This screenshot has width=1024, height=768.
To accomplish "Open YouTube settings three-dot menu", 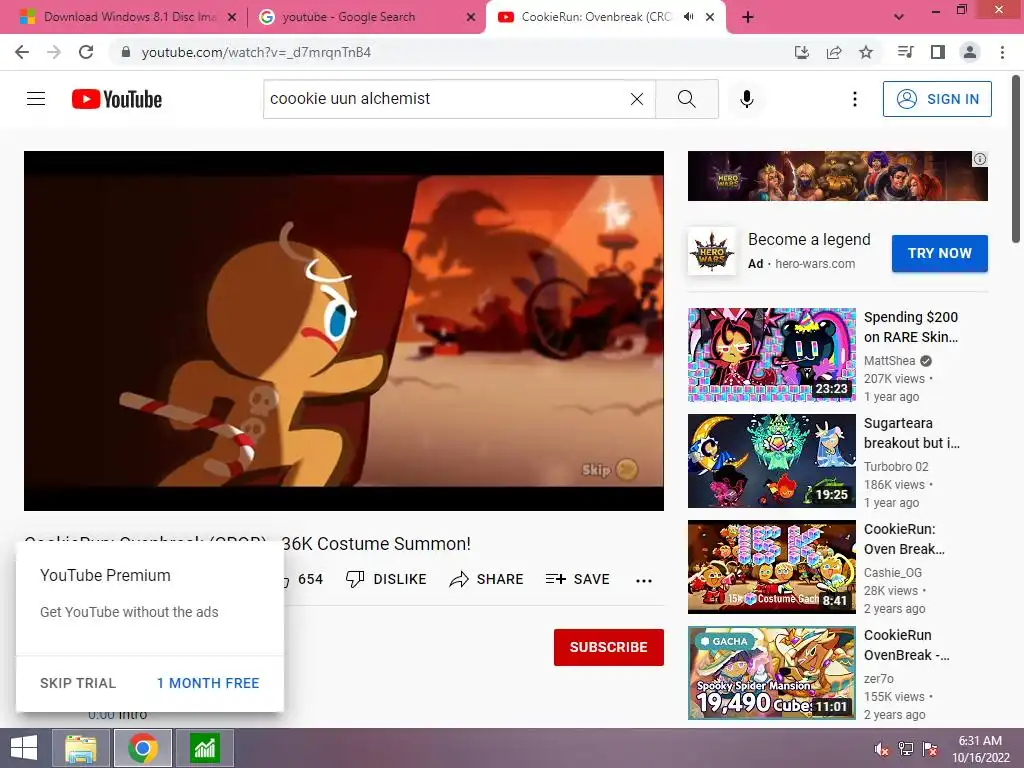I will click(854, 99).
